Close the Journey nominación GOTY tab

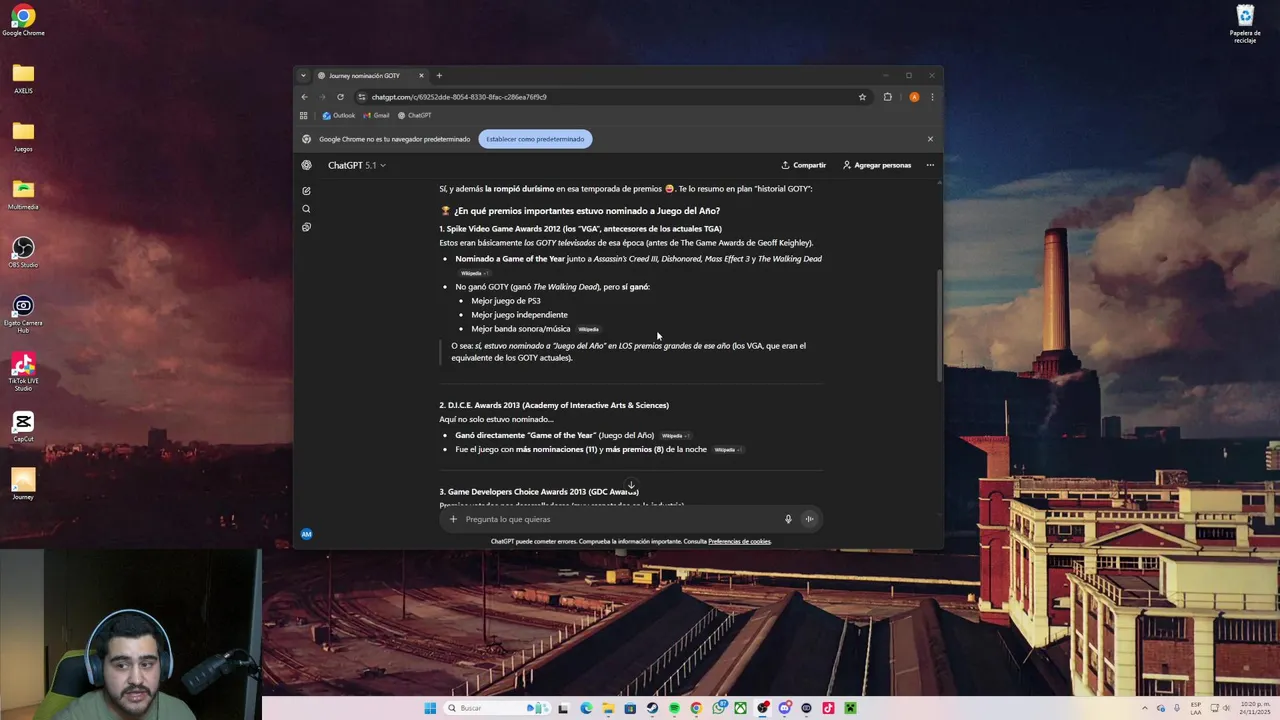[421, 76]
